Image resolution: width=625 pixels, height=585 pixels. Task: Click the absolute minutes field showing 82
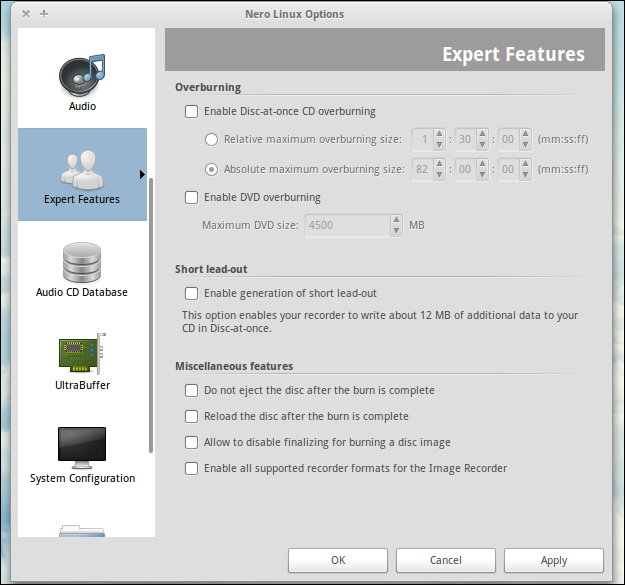coord(423,169)
